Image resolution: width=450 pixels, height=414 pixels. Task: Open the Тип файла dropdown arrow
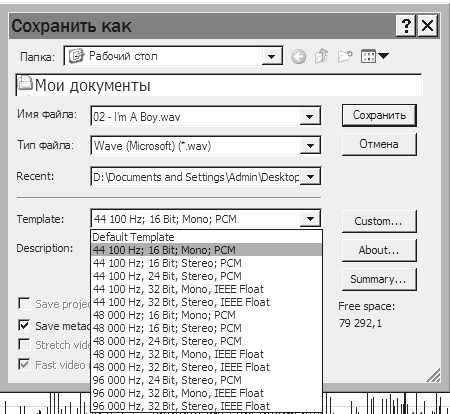pyautogui.click(x=310, y=145)
